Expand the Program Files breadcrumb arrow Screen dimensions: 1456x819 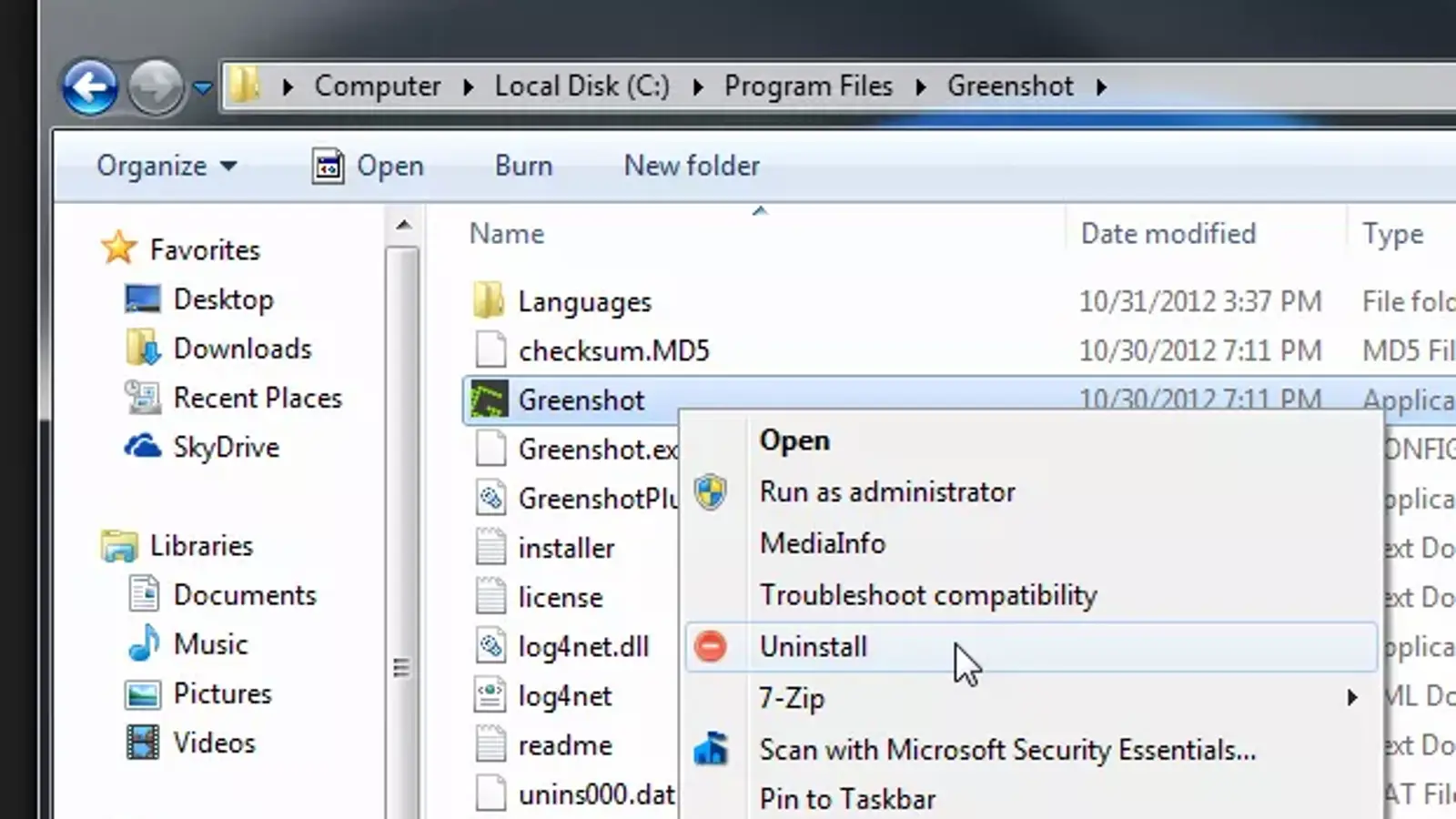[921, 87]
